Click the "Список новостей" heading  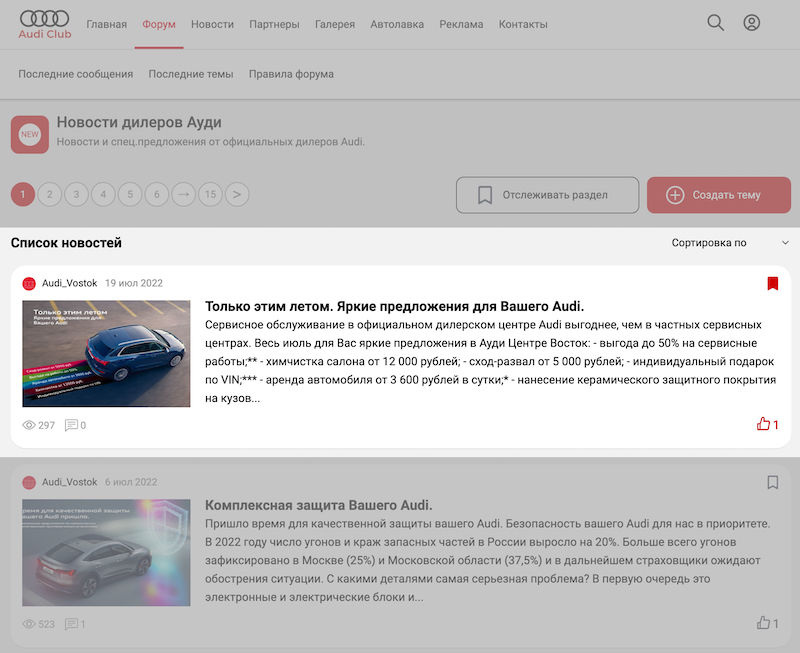click(66, 243)
